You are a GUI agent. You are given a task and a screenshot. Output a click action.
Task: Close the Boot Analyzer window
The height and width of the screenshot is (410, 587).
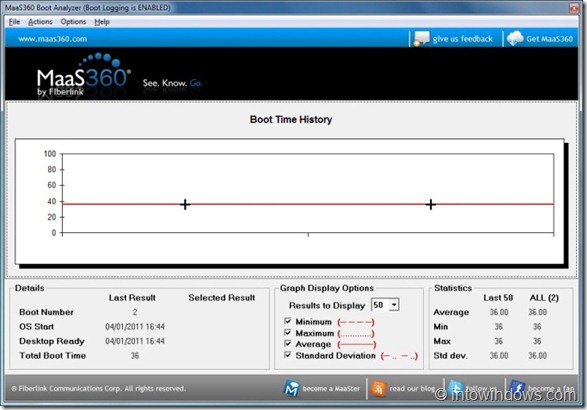[574, 8]
